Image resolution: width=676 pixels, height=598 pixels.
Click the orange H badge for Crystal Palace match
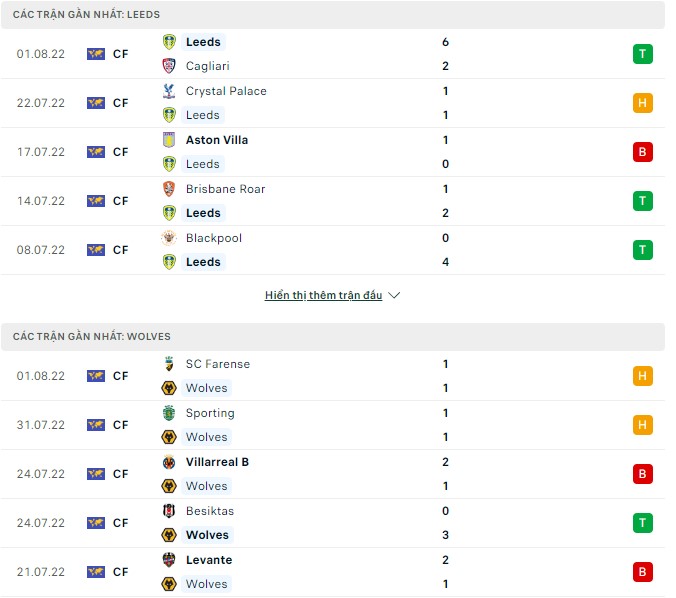pyautogui.click(x=642, y=103)
